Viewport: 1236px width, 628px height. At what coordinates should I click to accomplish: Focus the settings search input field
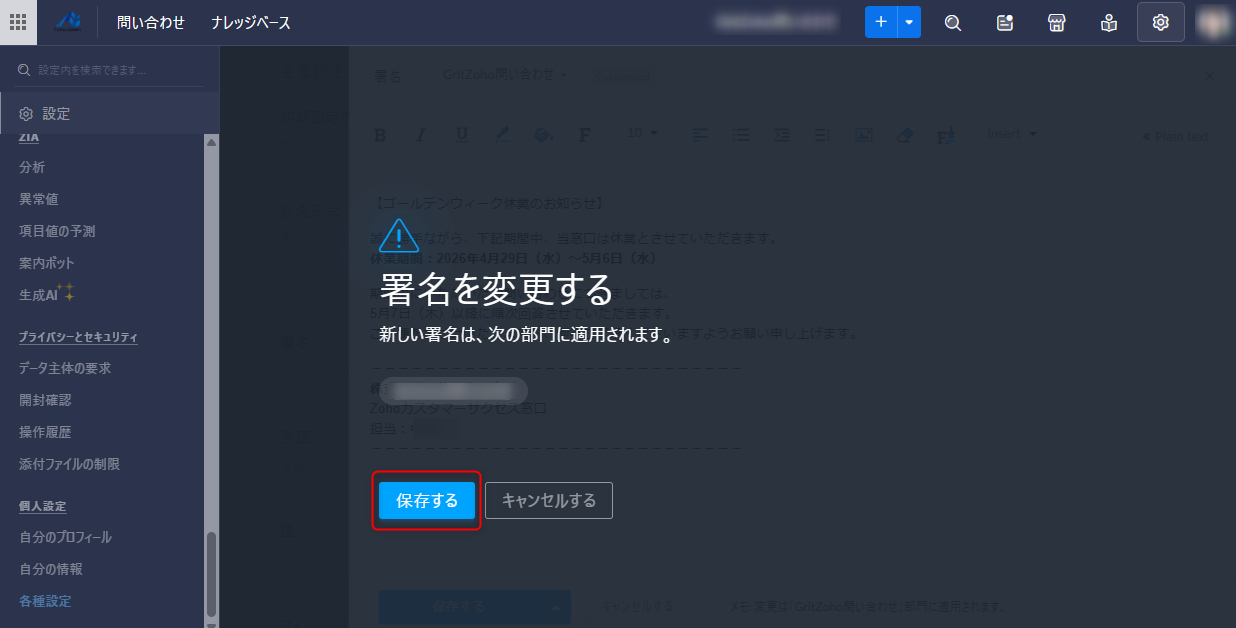[x=110, y=70]
